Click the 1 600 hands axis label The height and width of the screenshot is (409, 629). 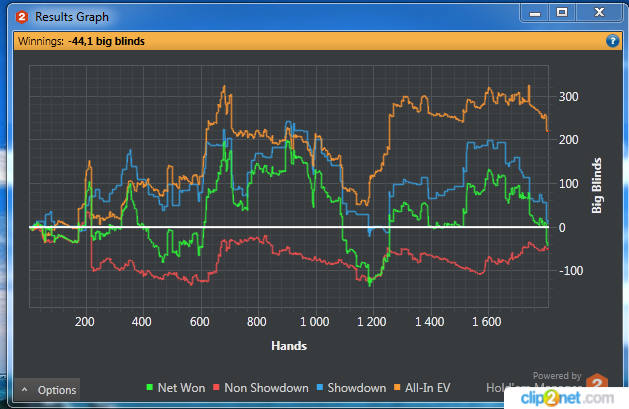tap(487, 322)
